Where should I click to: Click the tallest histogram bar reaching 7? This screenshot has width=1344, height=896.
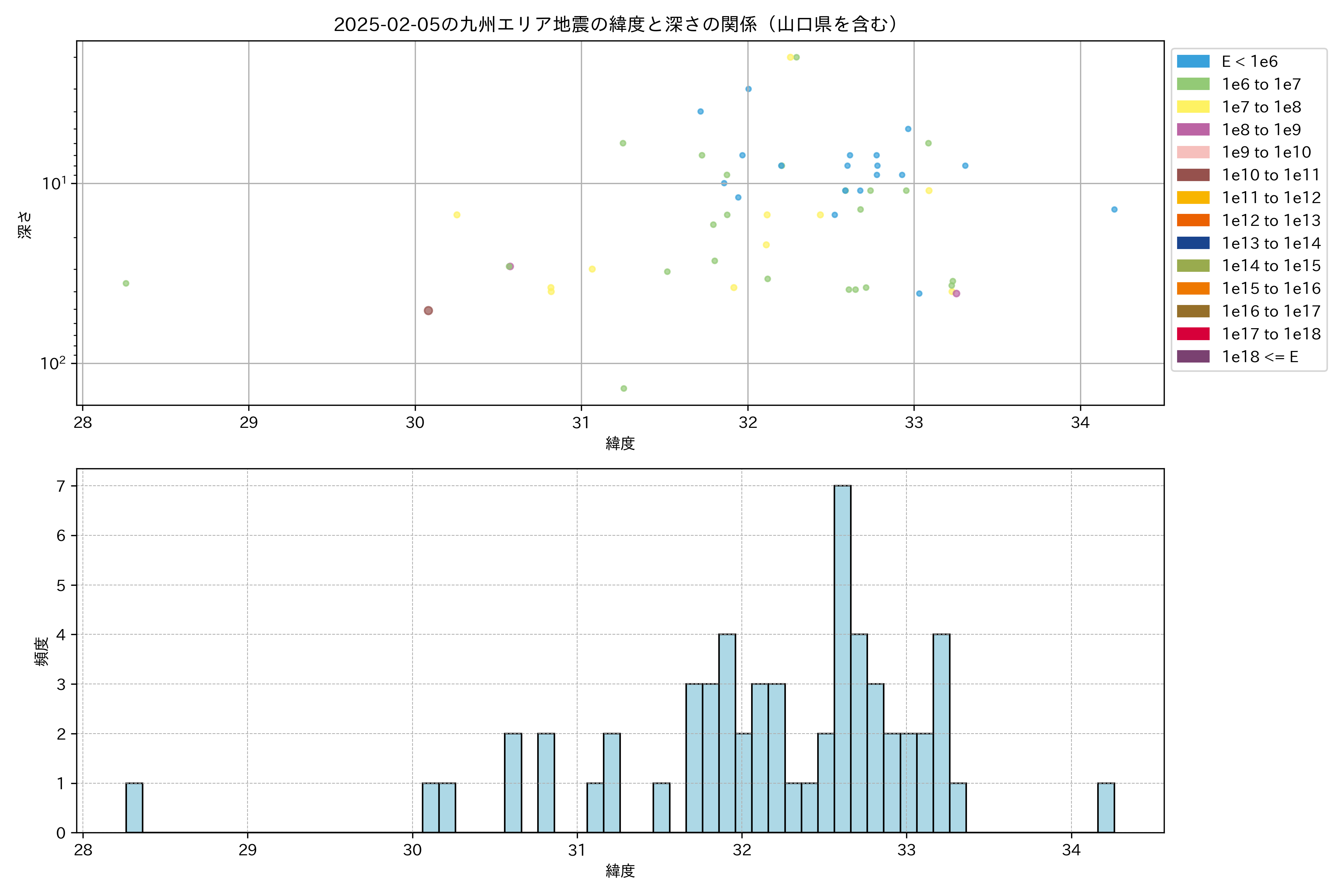pyautogui.click(x=842, y=657)
